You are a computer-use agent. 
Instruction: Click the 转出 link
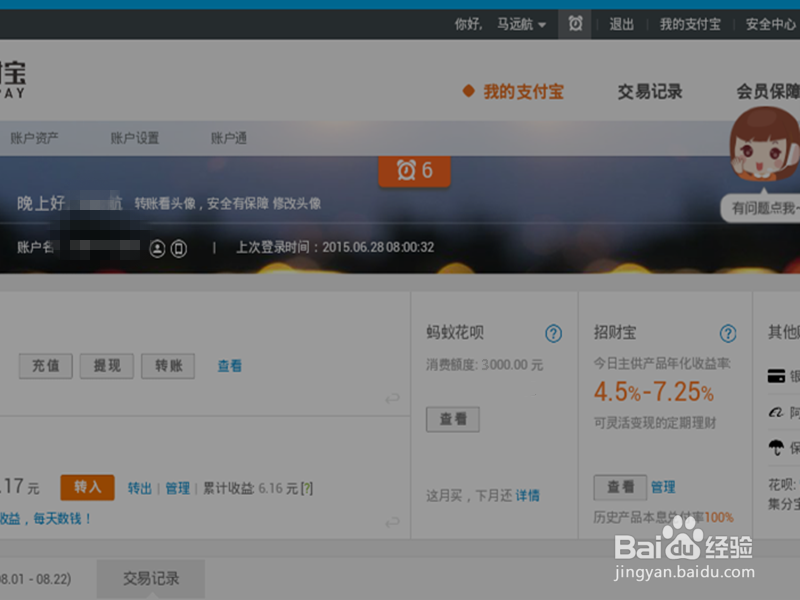(139, 488)
